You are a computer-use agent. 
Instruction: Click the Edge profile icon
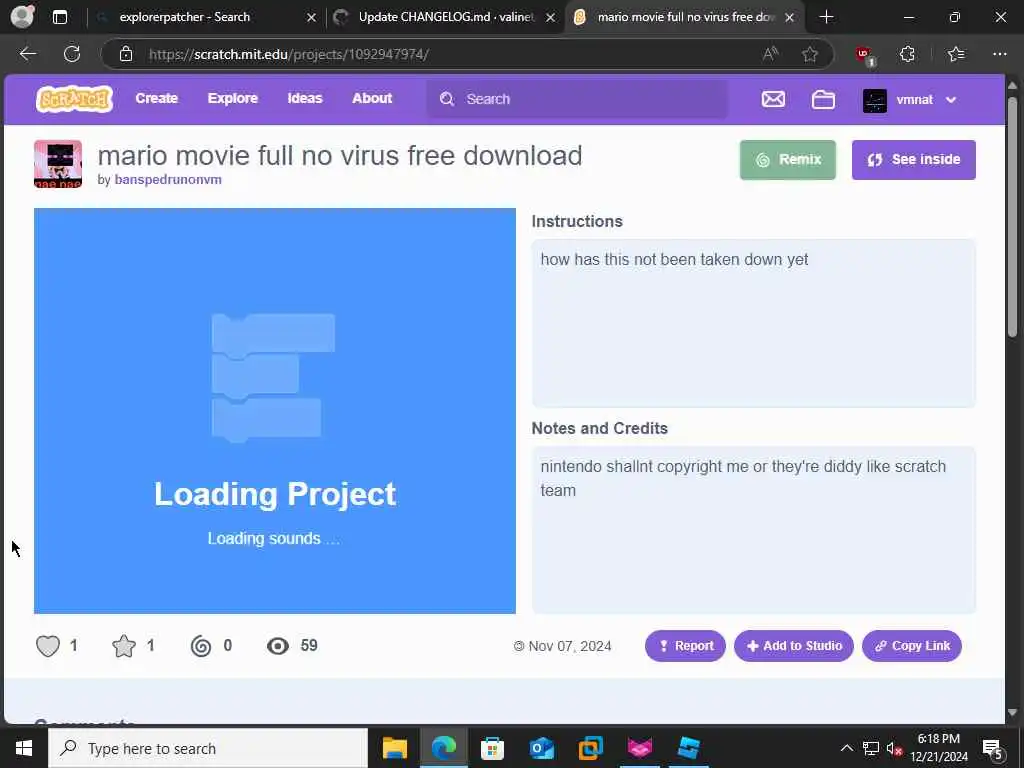click(23, 17)
